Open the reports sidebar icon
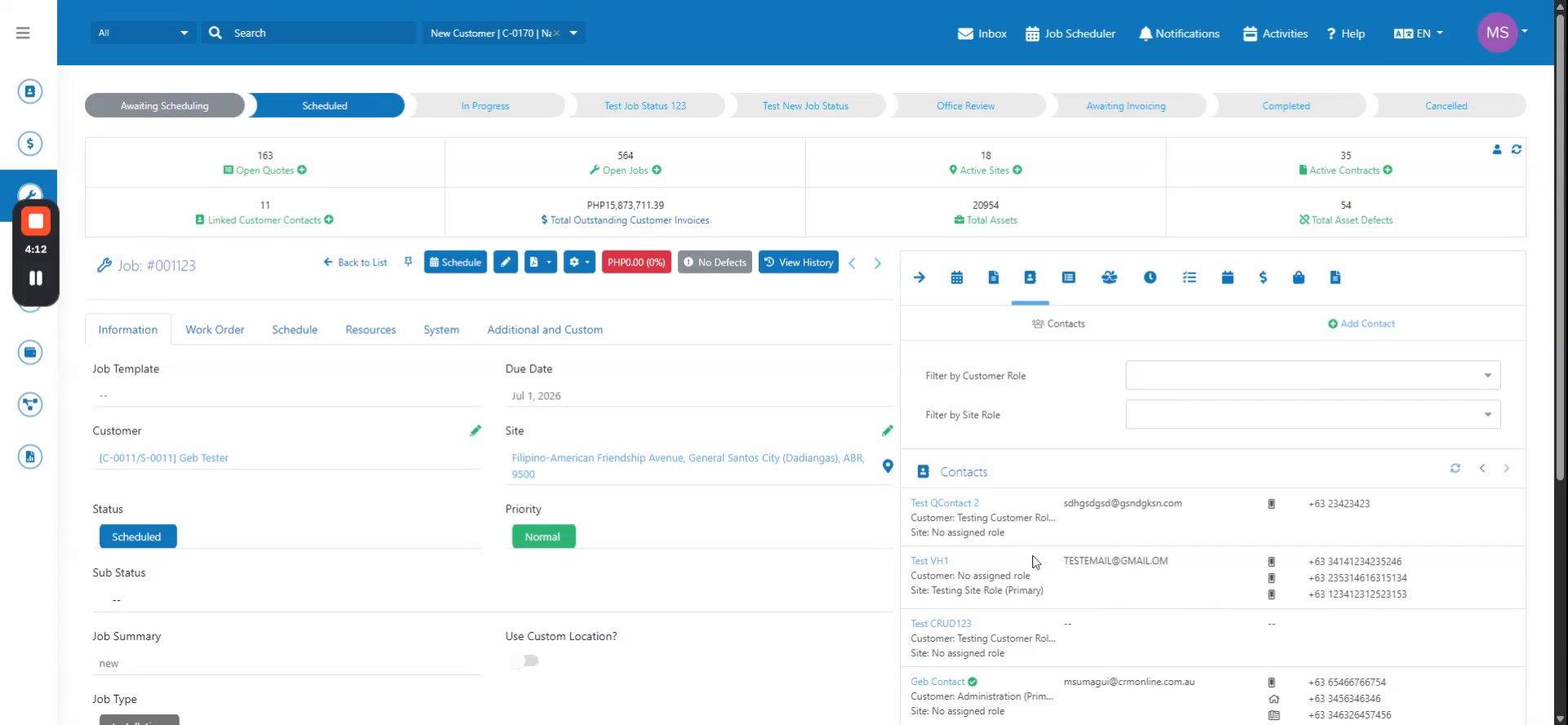 (30, 457)
